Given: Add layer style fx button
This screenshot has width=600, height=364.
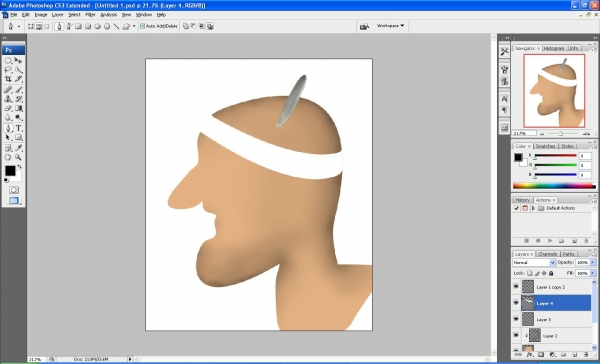Looking at the screenshot, I should [530, 355].
